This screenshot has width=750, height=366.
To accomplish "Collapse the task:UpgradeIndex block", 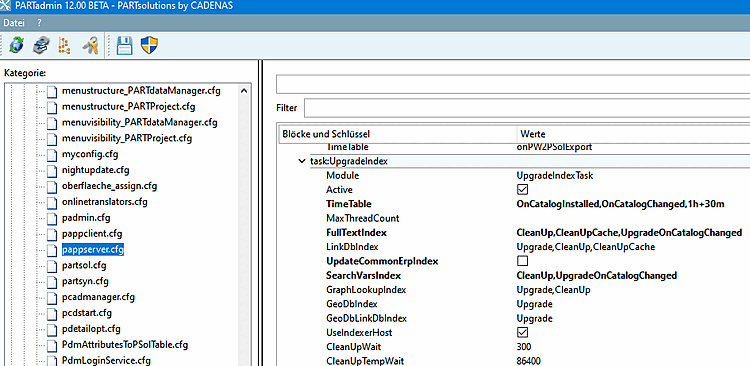I will tap(302, 161).
